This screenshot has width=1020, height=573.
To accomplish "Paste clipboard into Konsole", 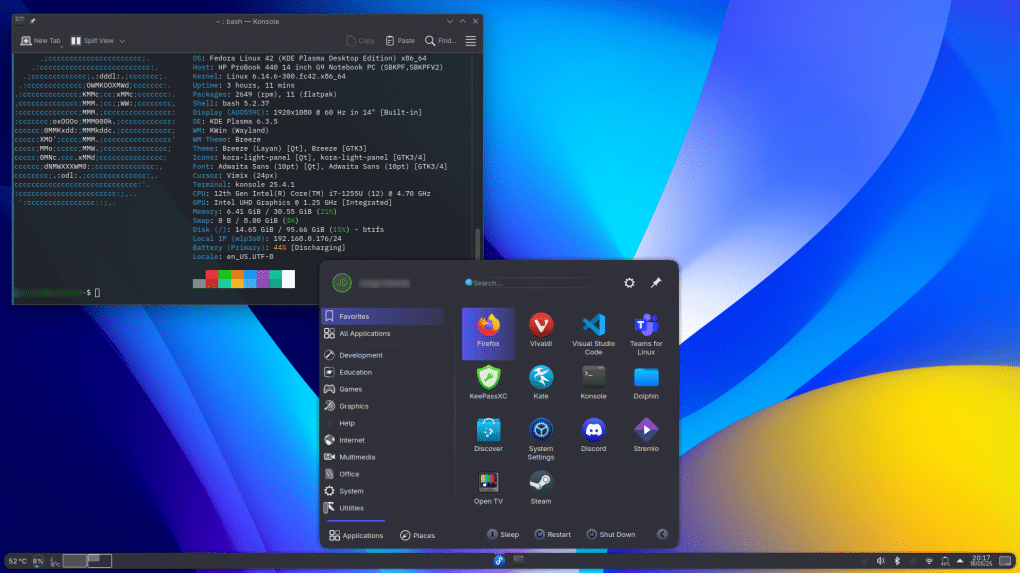I will pos(400,41).
